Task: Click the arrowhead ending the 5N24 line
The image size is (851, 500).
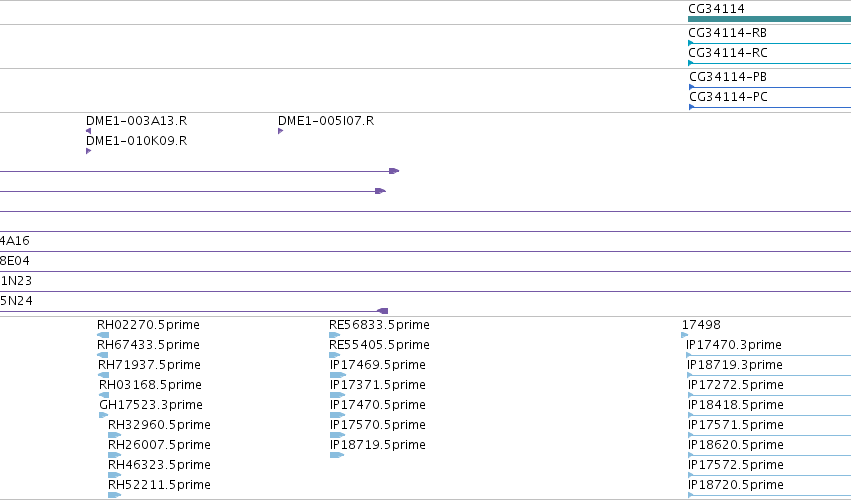Action: (x=383, y=311)
